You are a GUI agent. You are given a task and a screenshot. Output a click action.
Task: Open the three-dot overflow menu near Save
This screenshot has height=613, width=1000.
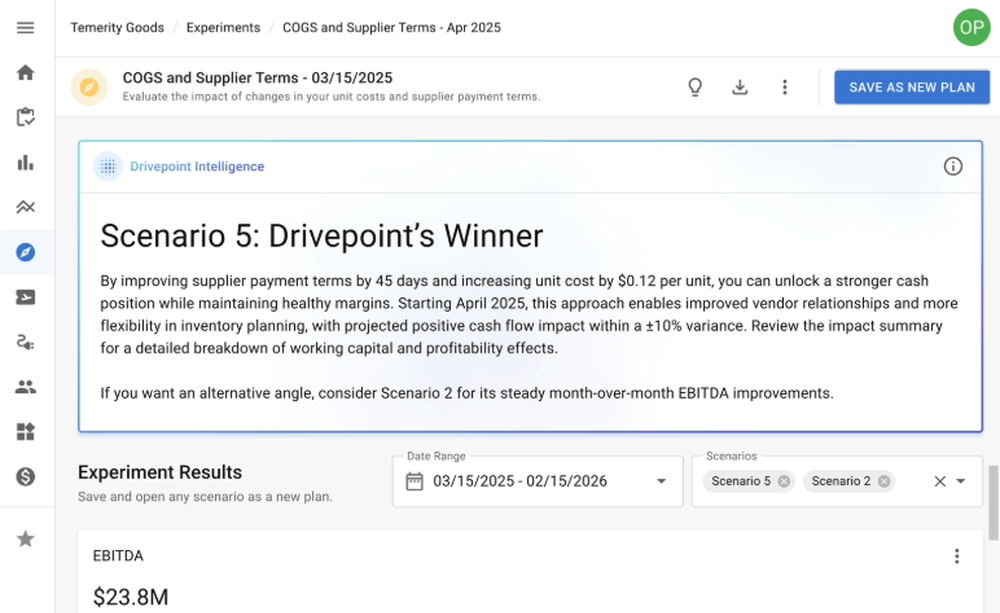coord(785,87)
